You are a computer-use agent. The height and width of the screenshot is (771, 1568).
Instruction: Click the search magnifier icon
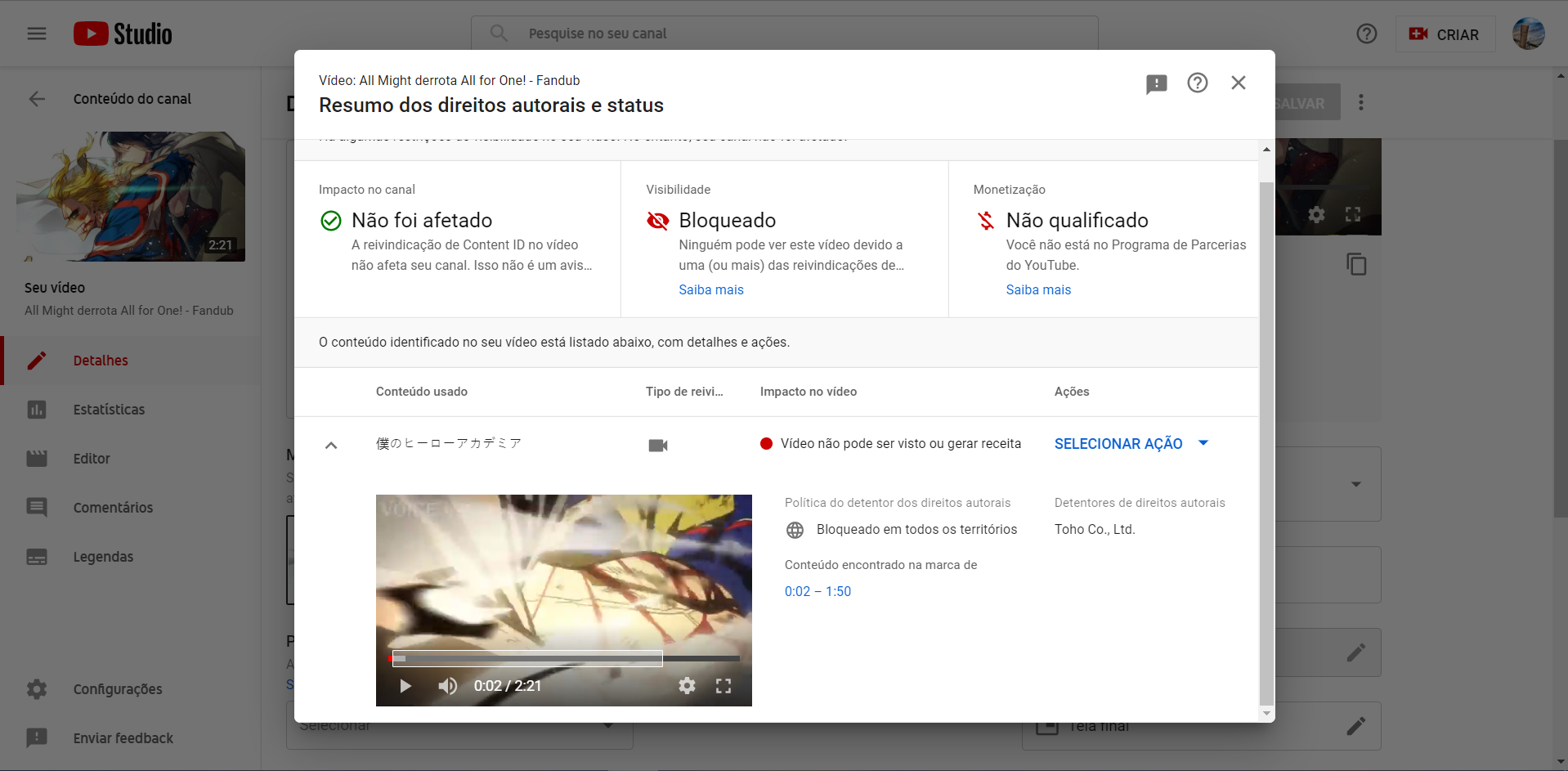pyautogui.click(x=499, y=34)
